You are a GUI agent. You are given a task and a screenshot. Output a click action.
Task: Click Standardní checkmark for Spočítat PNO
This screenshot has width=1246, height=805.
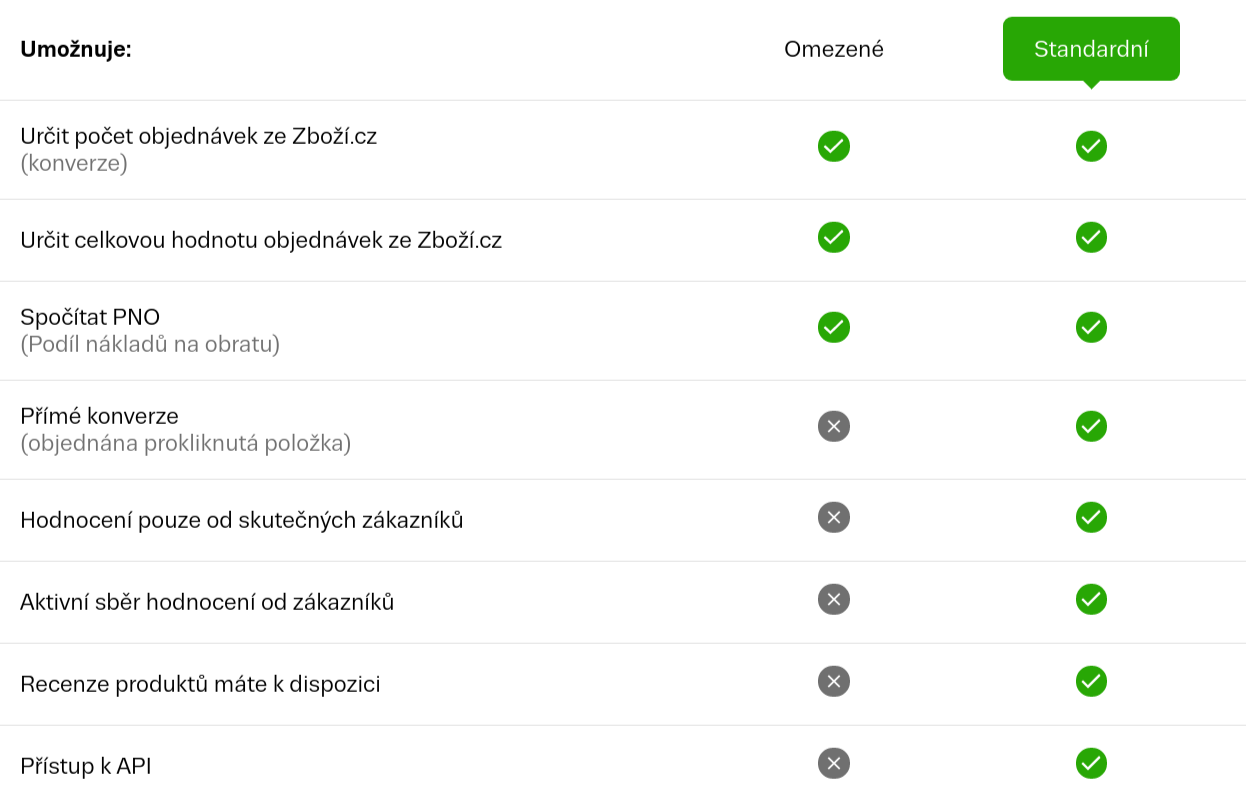coord(1091,327)
